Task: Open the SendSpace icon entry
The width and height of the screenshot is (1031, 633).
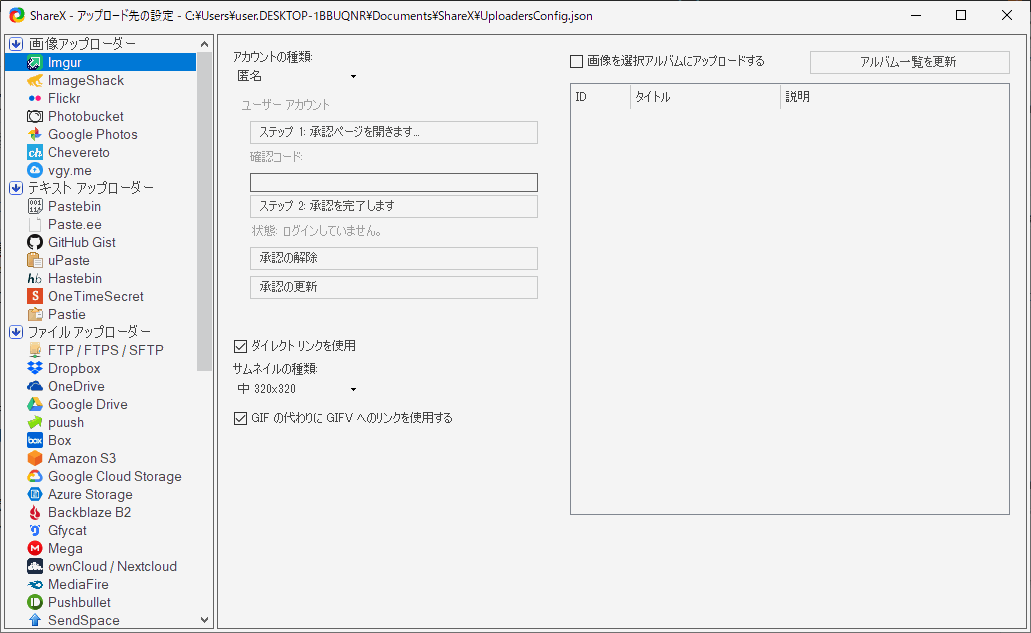Action: (35, 620)
